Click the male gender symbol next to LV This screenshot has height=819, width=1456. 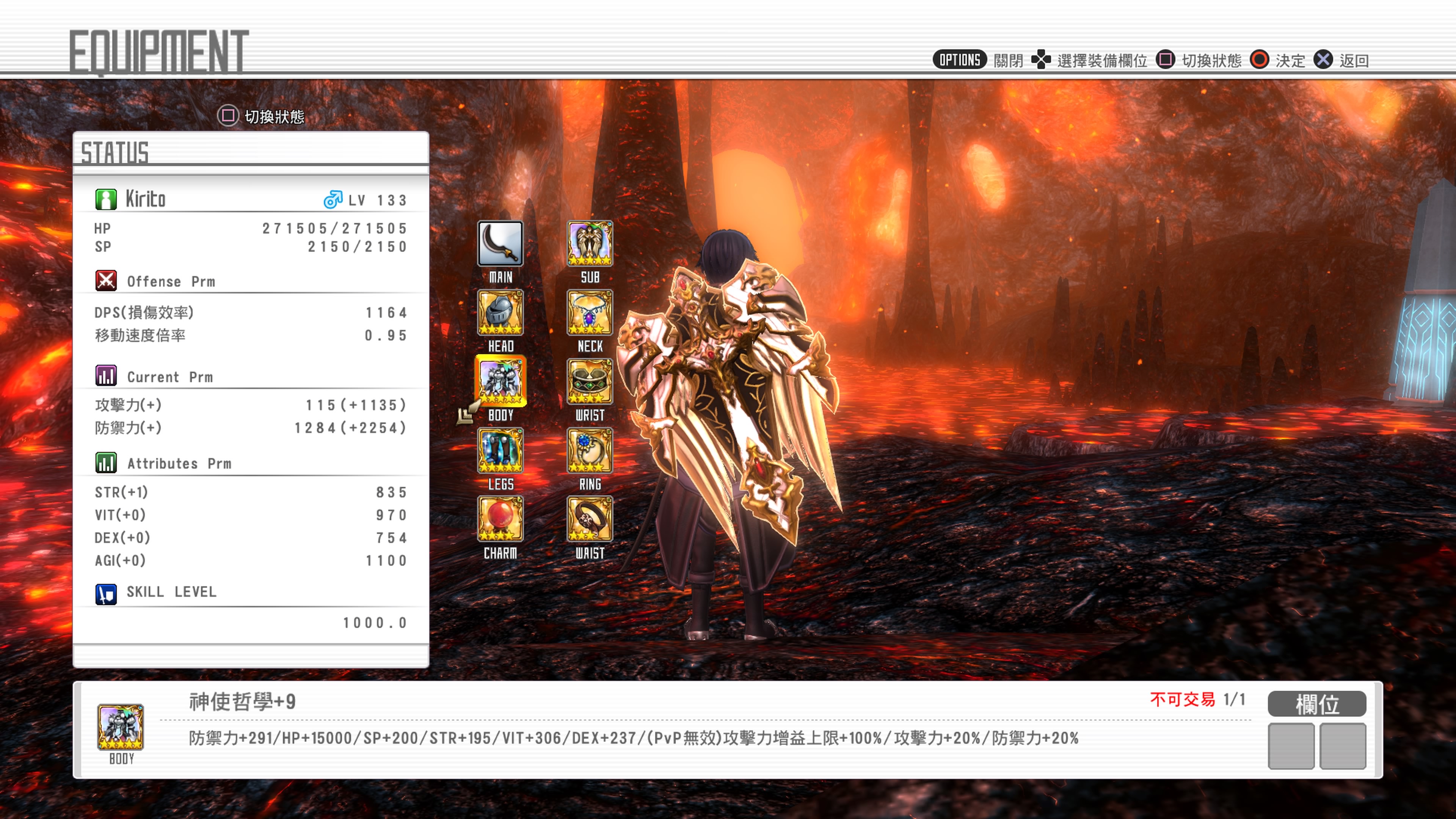pos(333,199)
